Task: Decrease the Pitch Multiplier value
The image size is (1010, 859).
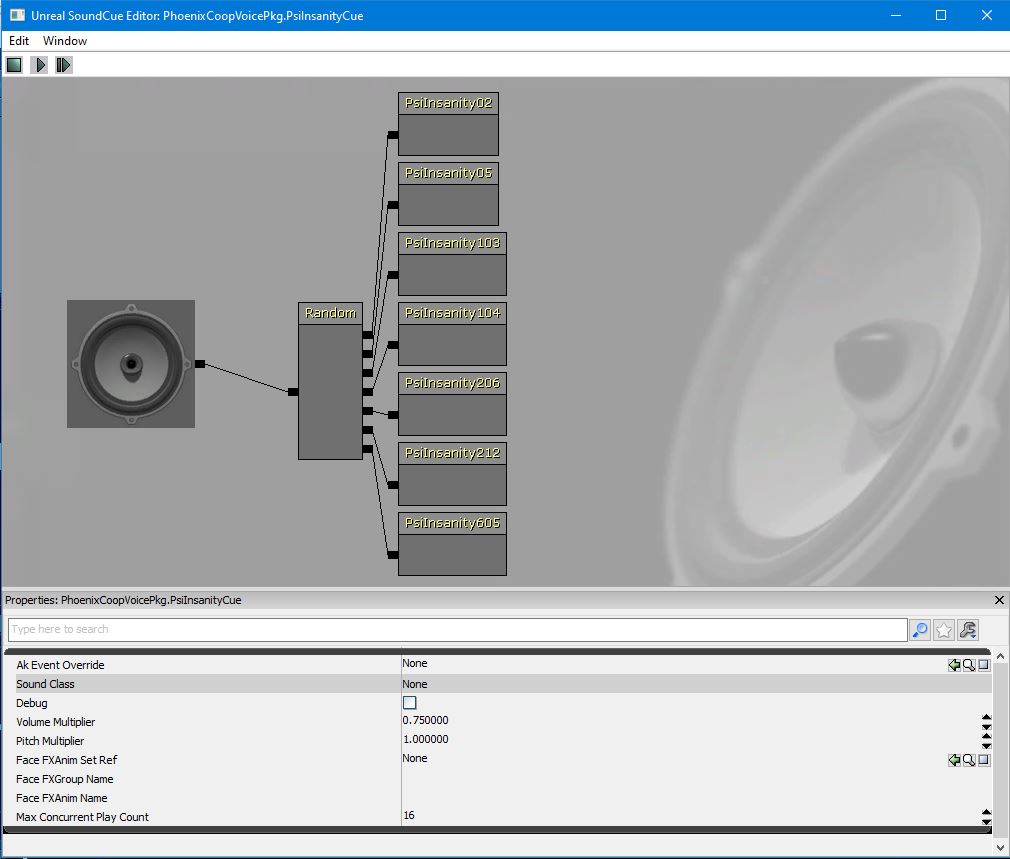Action: 986,746
